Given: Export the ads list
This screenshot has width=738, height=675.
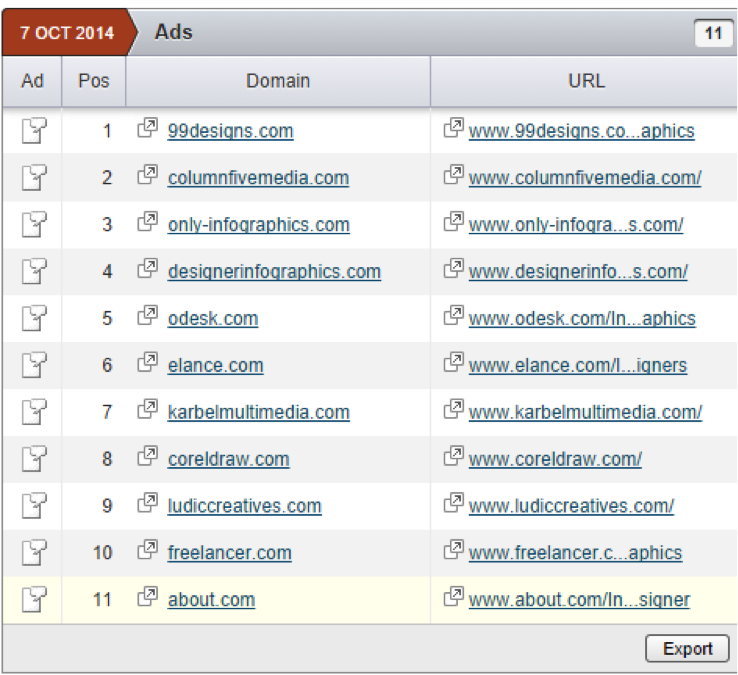Looking at the screenshot, I should point(687,649).
